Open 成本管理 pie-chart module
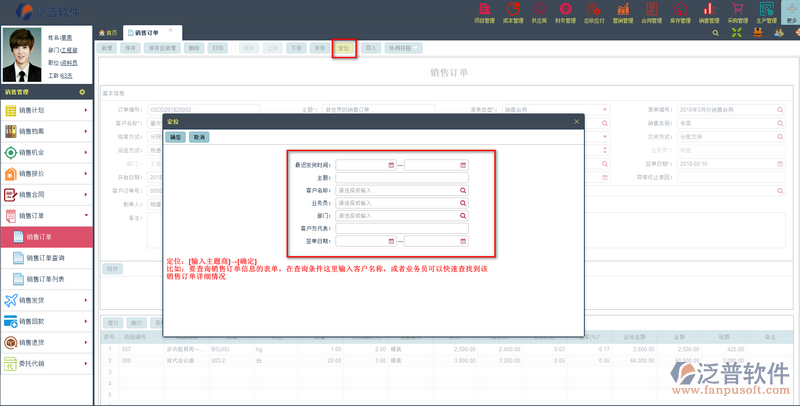 [513, 13]
